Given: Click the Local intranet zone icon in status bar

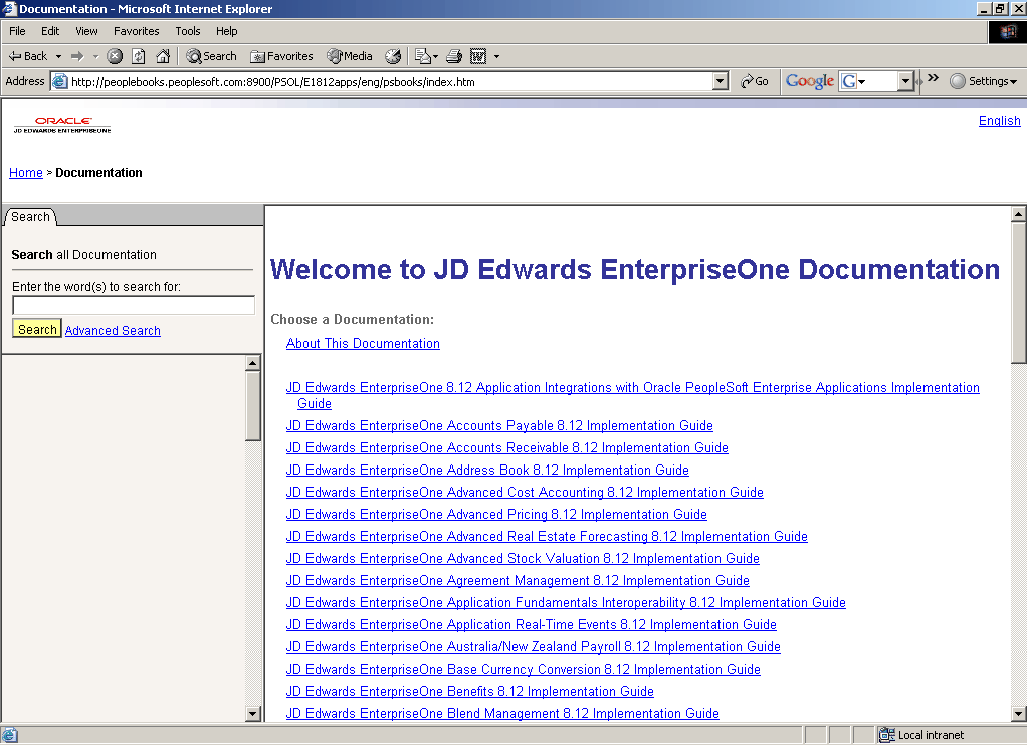Looking at the screenshot, I should (887, 735).
